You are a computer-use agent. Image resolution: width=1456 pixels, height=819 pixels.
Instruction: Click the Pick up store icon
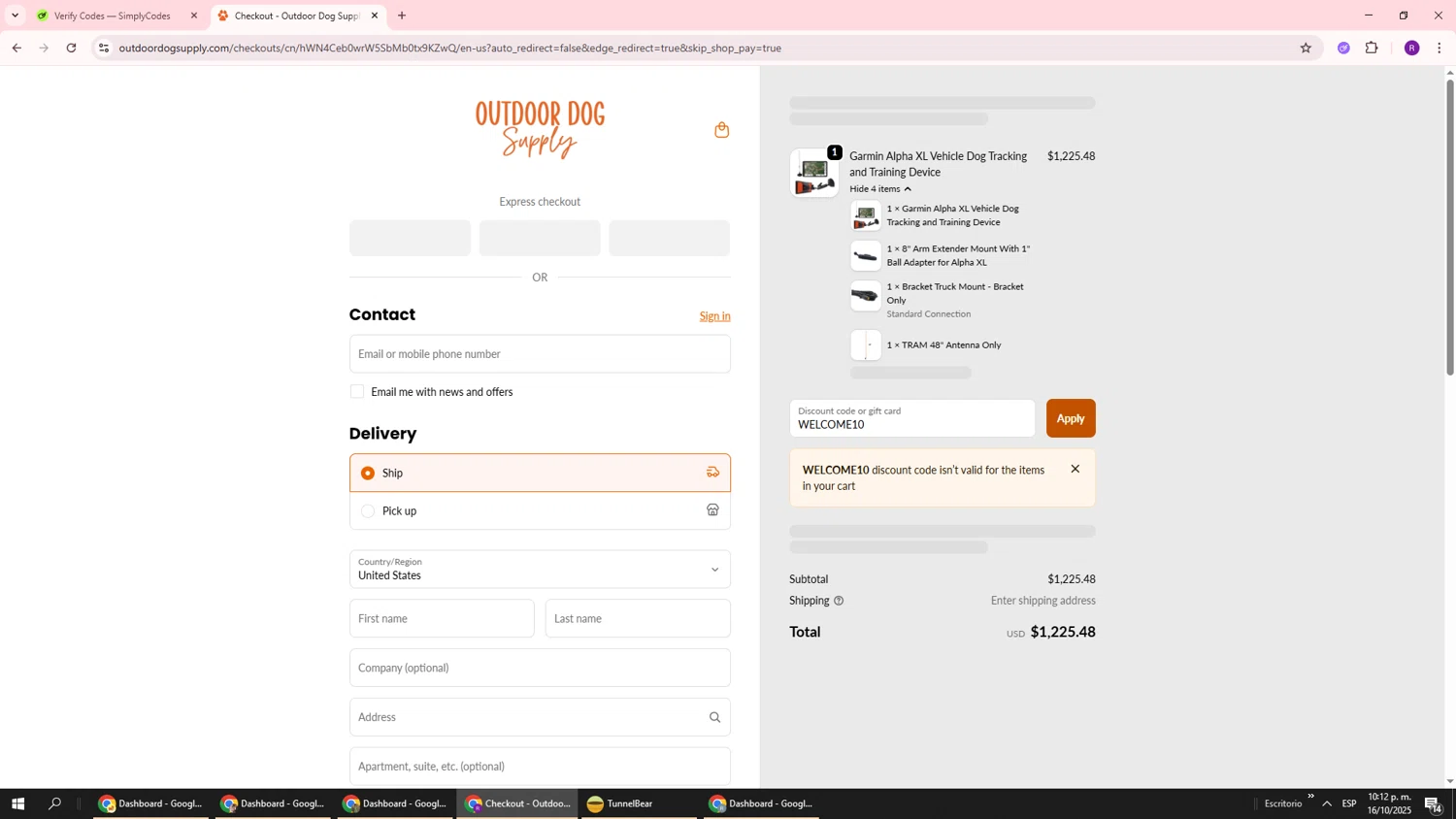pos(712,510)
